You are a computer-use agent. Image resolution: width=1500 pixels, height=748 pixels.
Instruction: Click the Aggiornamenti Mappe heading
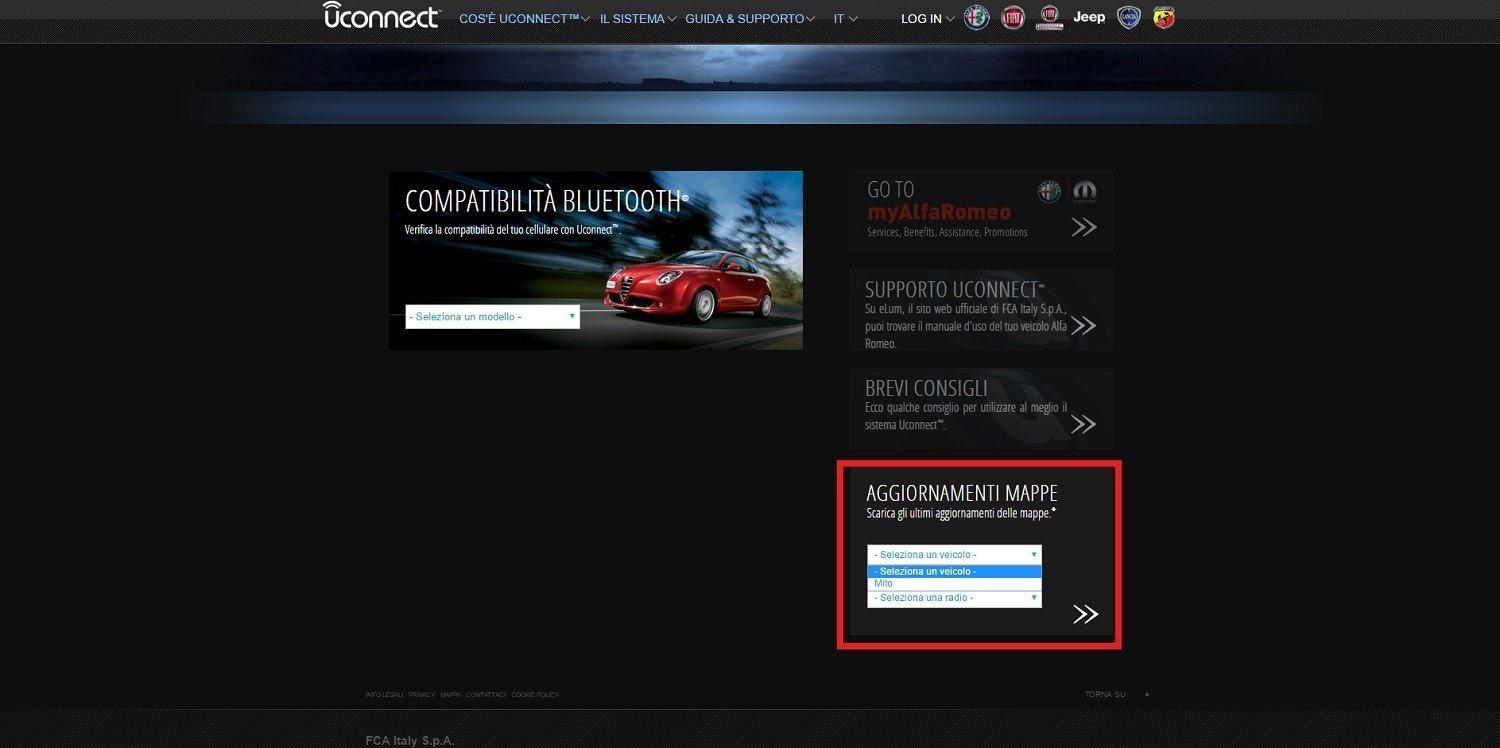click(962, 493)
